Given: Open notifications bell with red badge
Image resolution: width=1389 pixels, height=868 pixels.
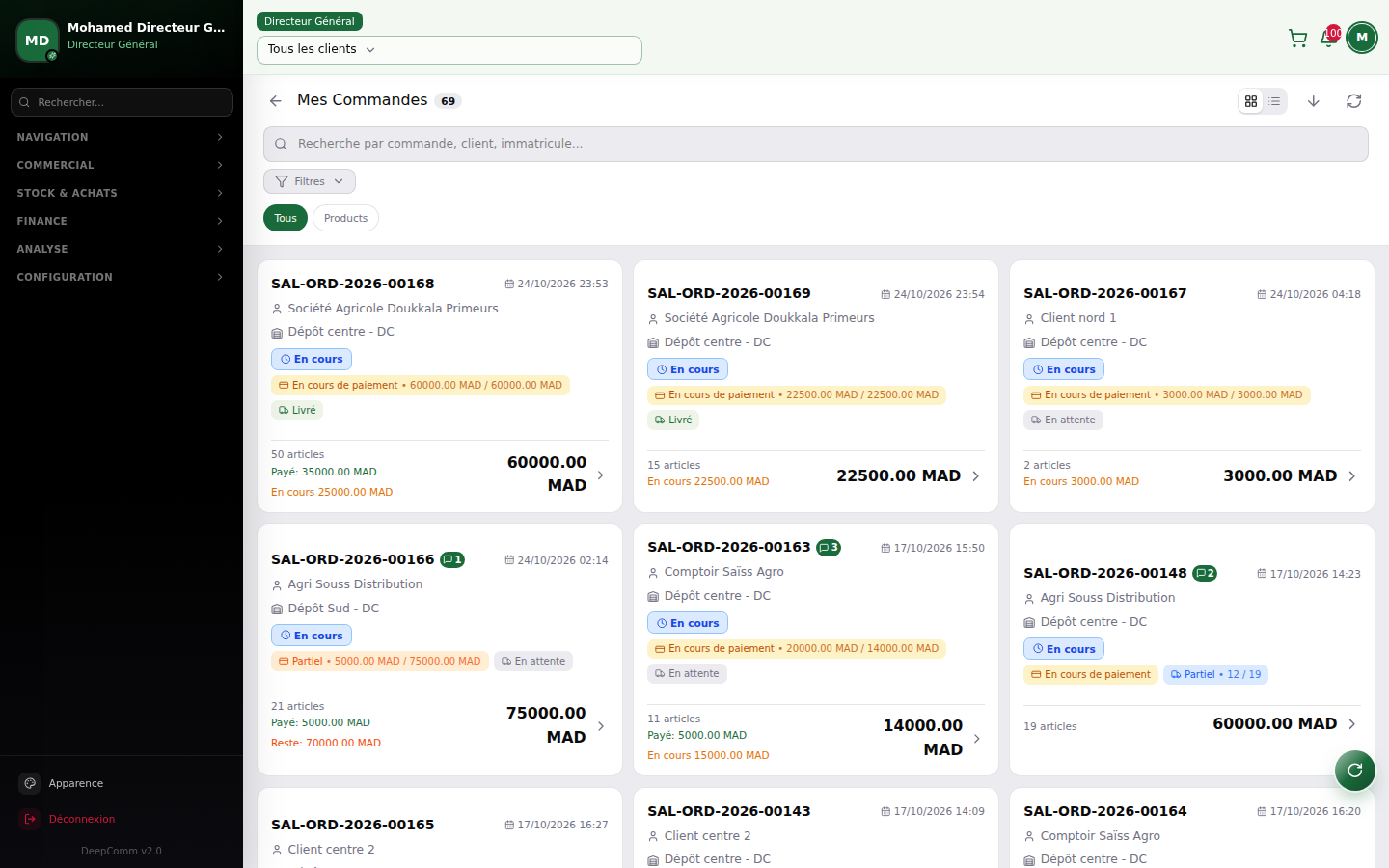Looking at the screenshot, I should [1329, 39].
